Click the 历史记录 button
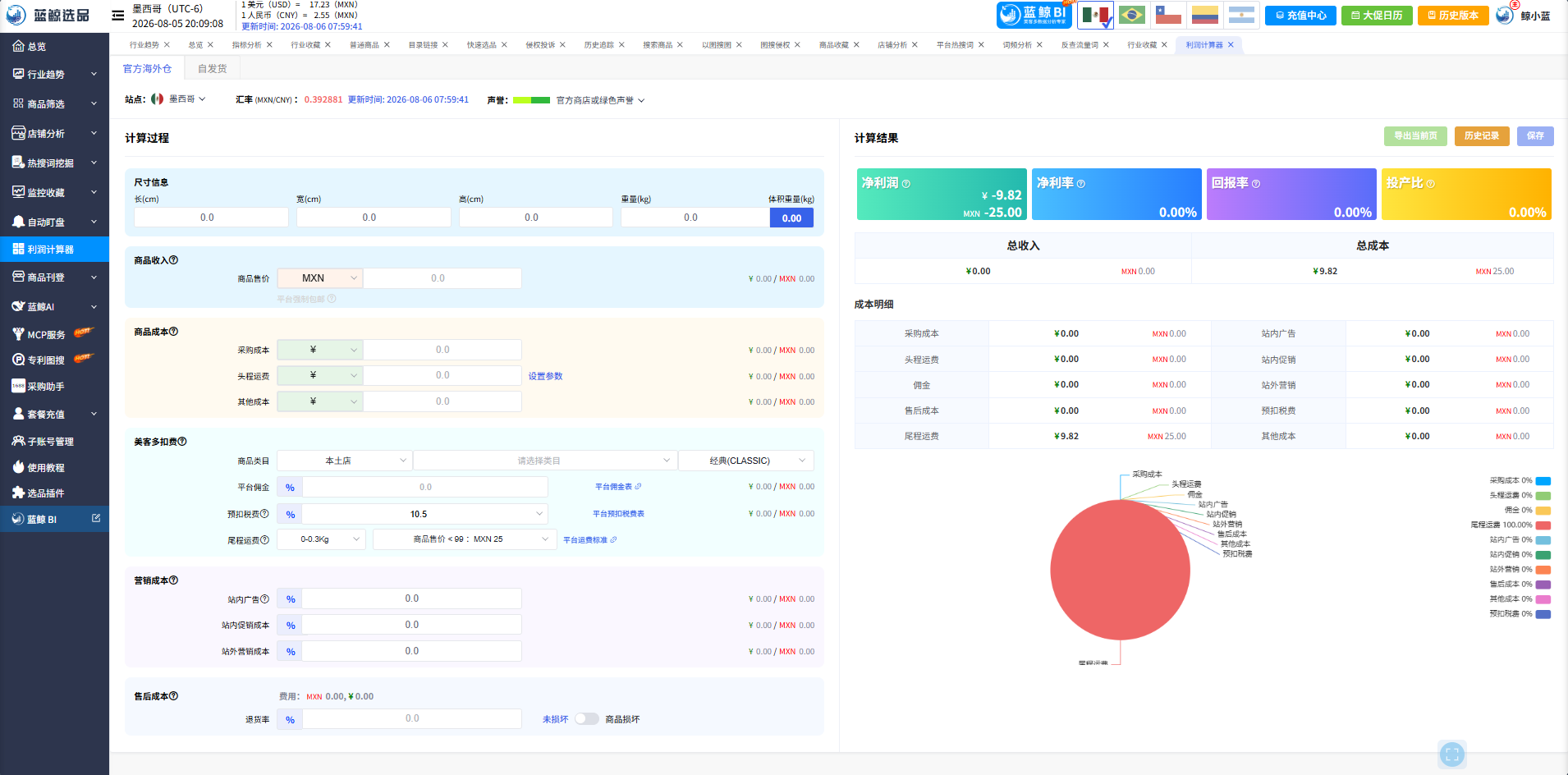This screenshot has height=775, width=1568. click(1482, 136)
